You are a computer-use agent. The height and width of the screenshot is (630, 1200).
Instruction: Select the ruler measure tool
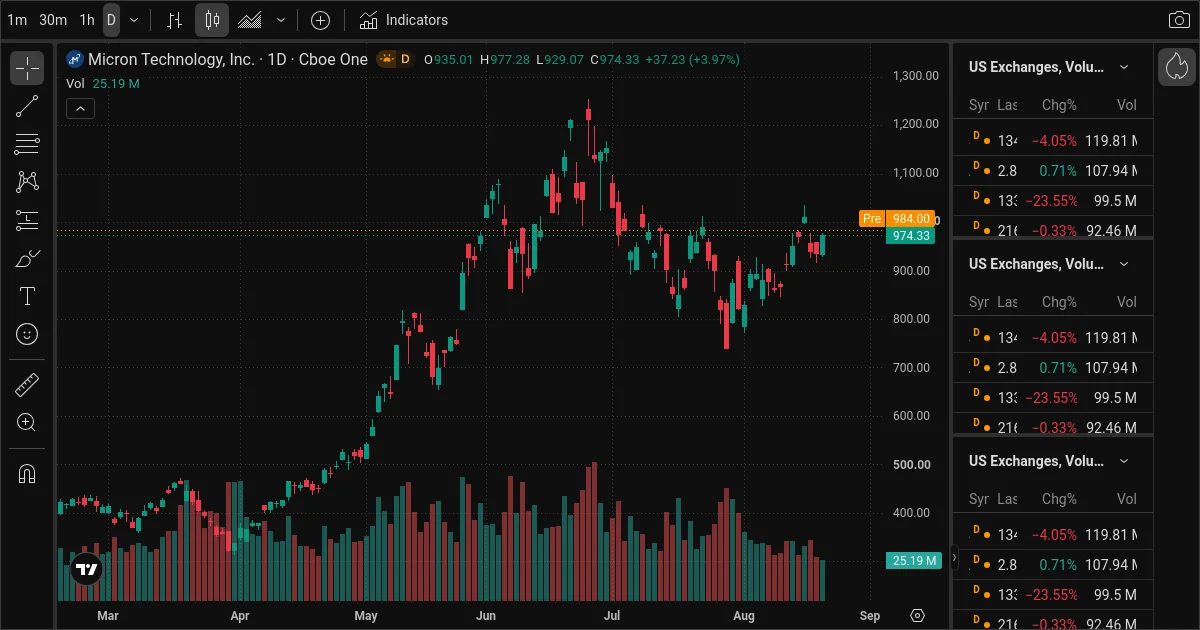click(x=27, y=385)
